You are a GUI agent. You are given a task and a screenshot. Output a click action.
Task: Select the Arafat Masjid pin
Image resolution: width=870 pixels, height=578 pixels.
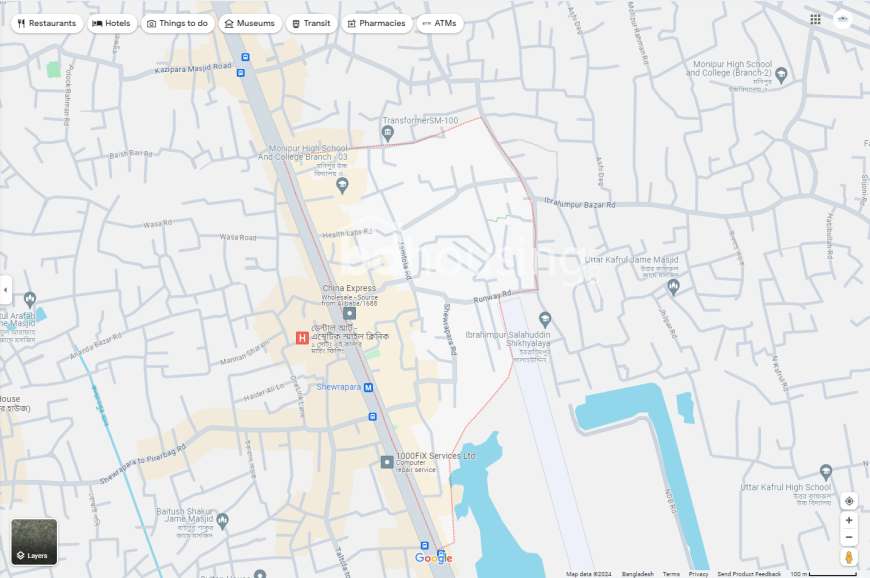tap(30, 300)
